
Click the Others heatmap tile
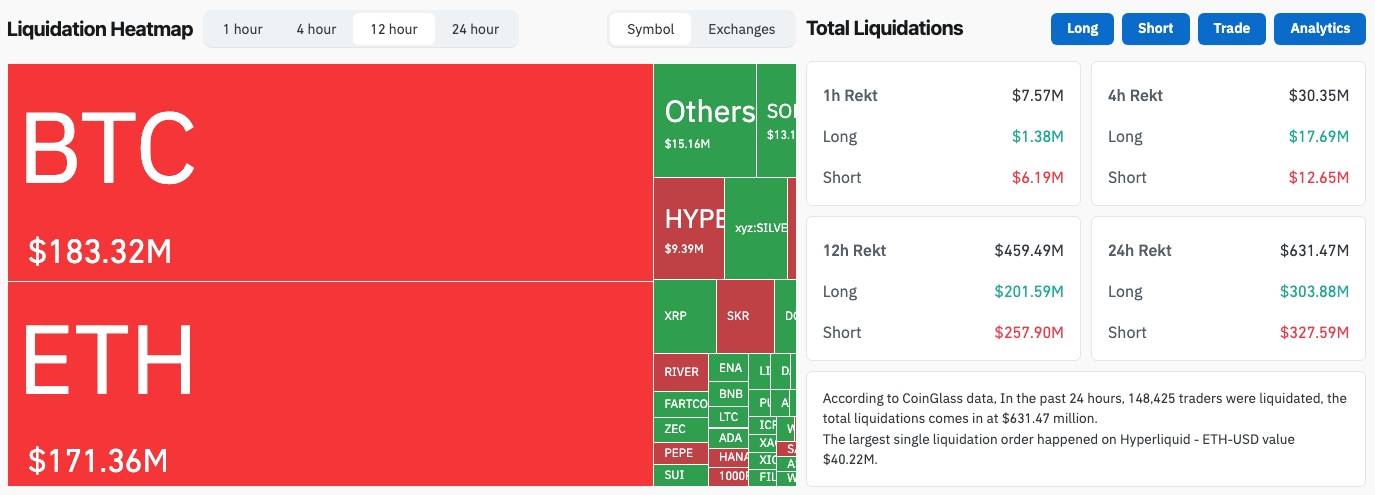point(704,120)
